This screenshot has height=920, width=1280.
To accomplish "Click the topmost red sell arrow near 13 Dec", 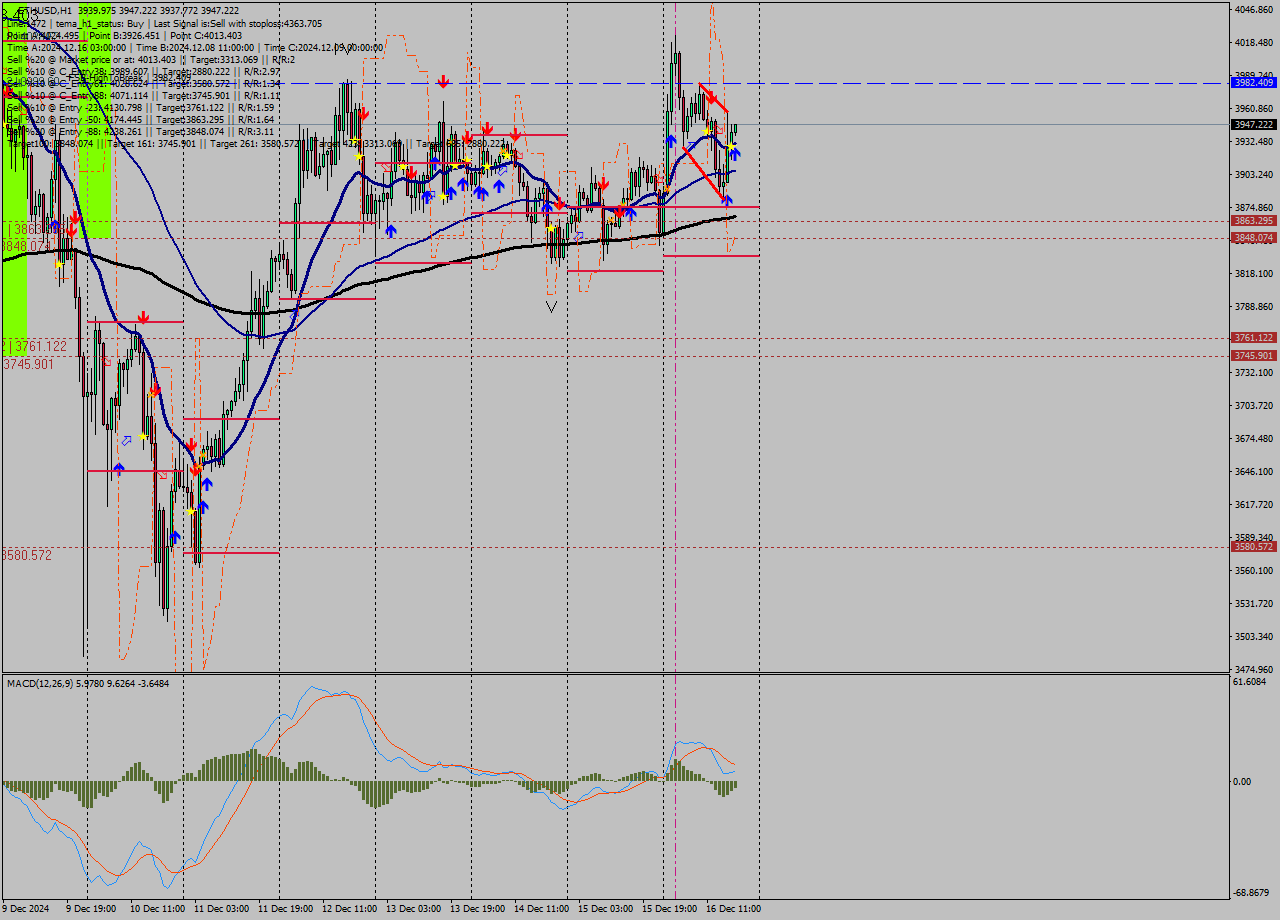I will tap(442, 81).
